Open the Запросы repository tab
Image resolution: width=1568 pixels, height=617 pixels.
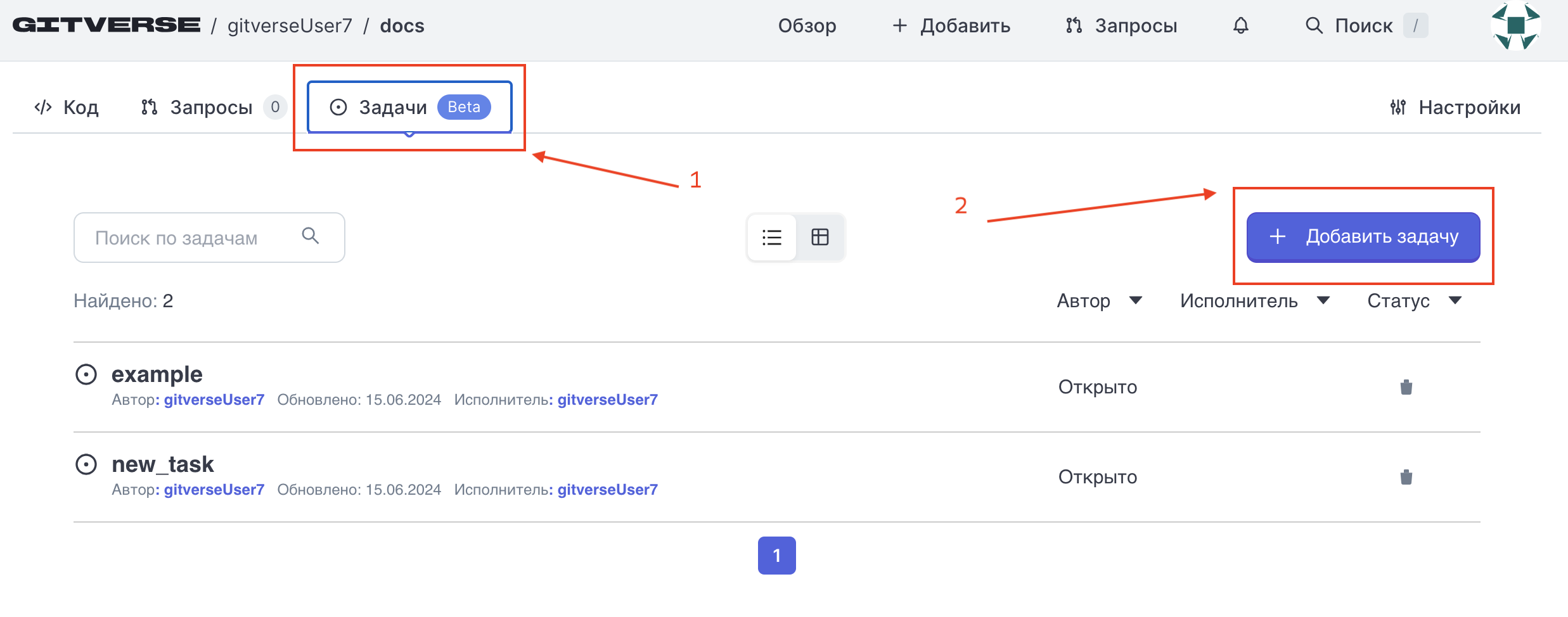tap(213, 107)
